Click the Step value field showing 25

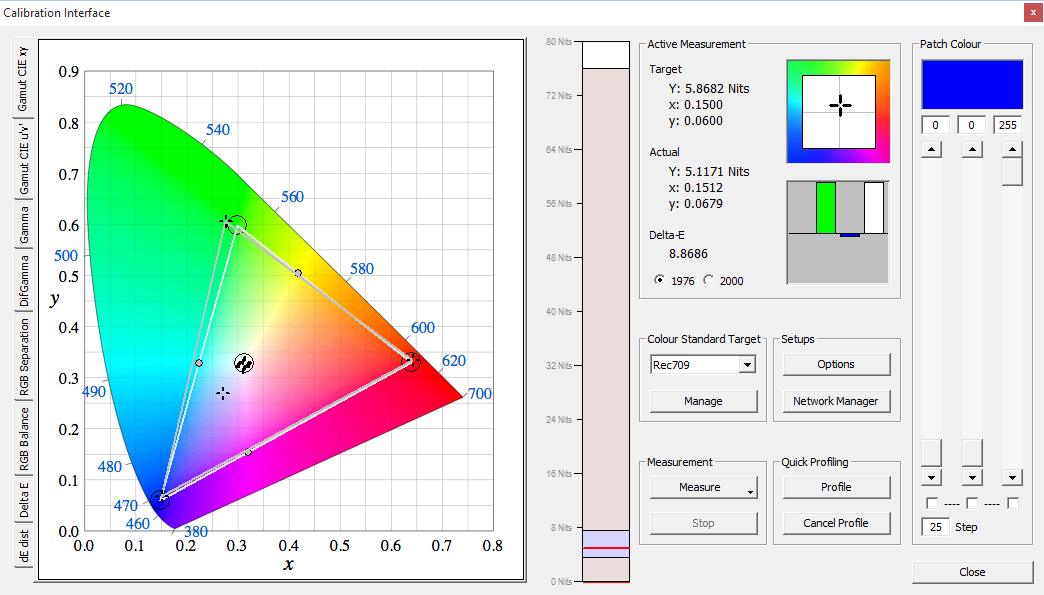[935, 527]
